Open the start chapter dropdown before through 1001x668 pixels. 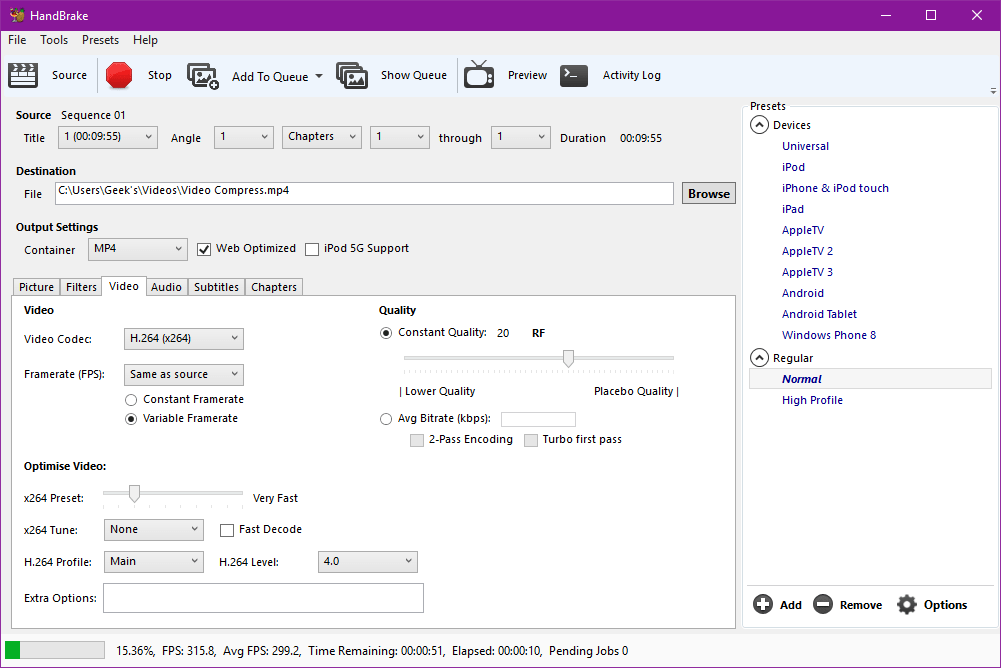400,137
